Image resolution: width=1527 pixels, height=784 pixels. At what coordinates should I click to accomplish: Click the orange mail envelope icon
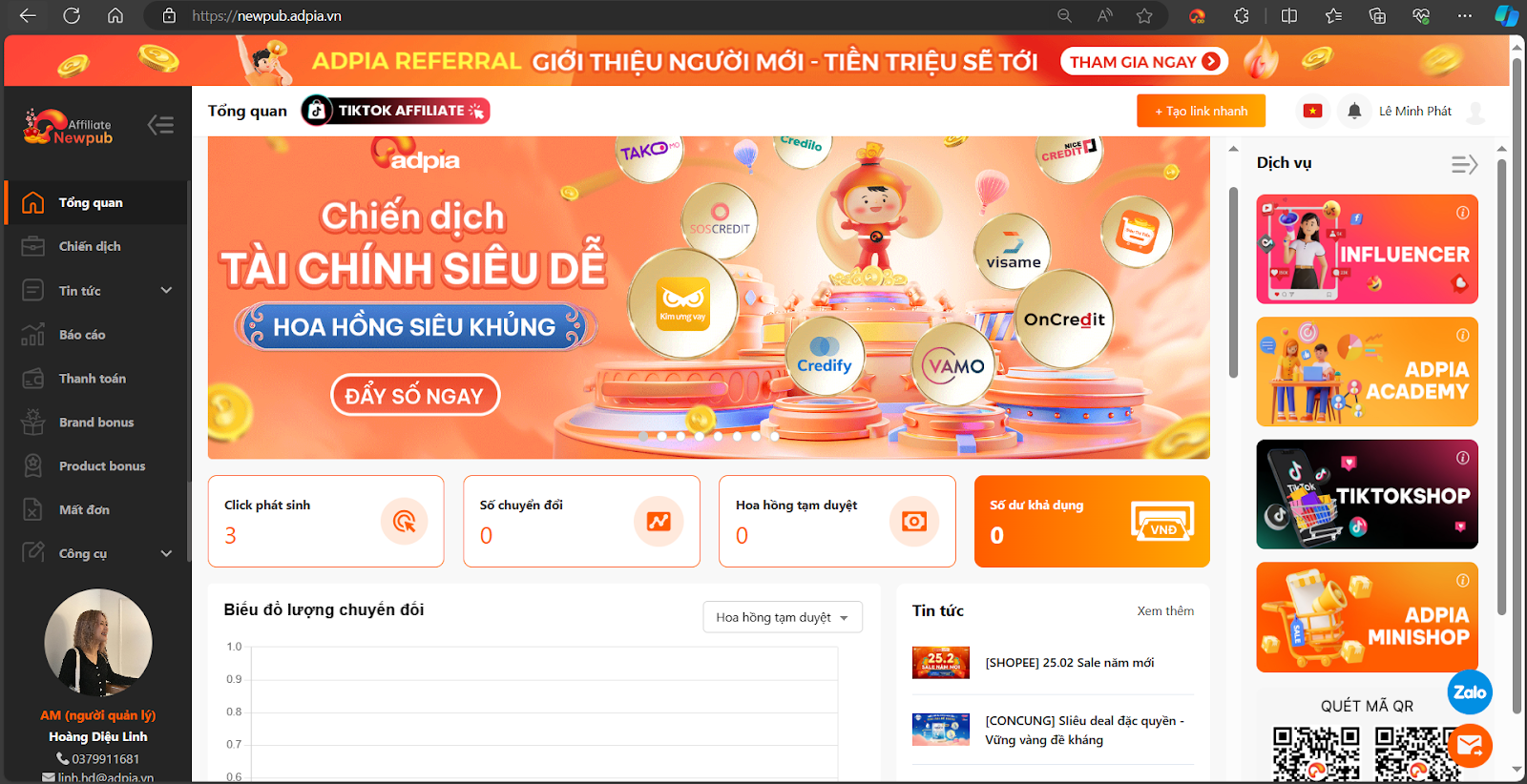tap(1470, 746)
